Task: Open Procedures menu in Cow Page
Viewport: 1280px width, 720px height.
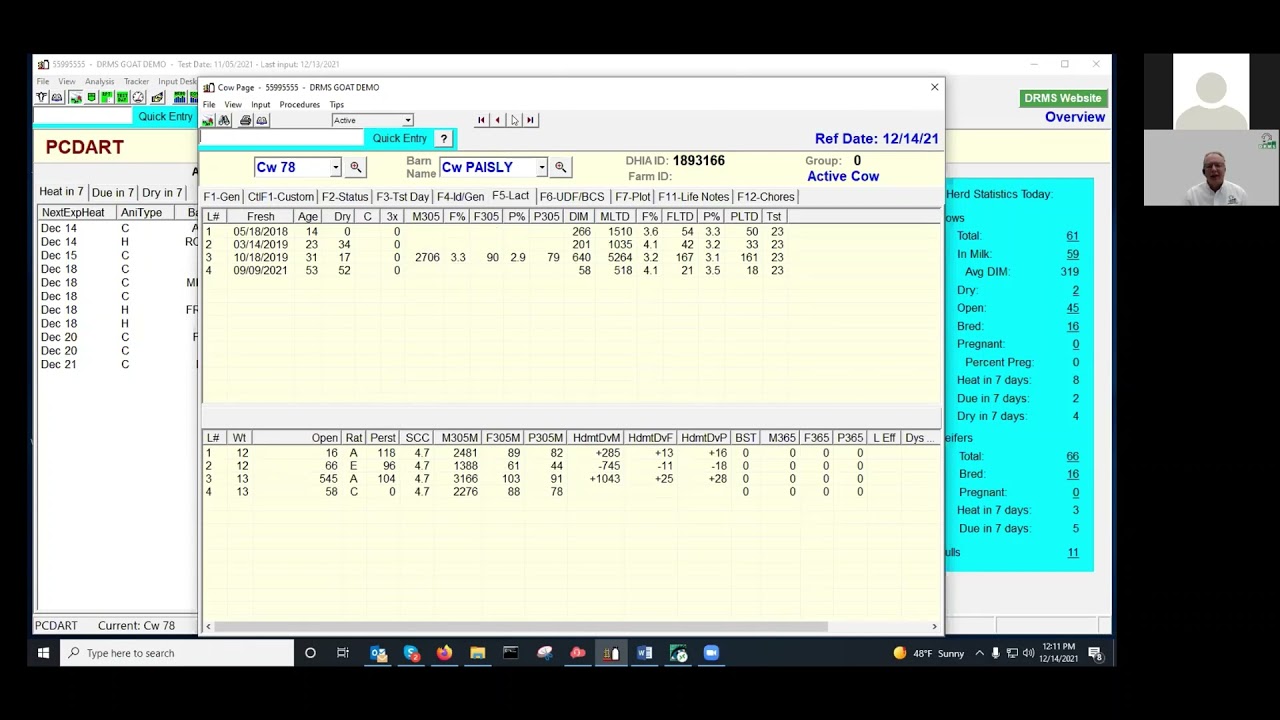Action: click(x=300, y=105)
